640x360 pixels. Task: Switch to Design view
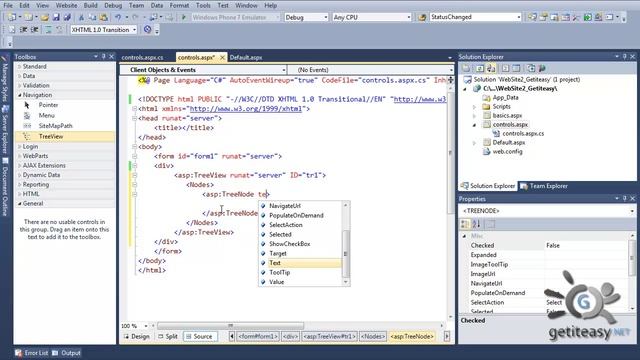coord(137,336)
